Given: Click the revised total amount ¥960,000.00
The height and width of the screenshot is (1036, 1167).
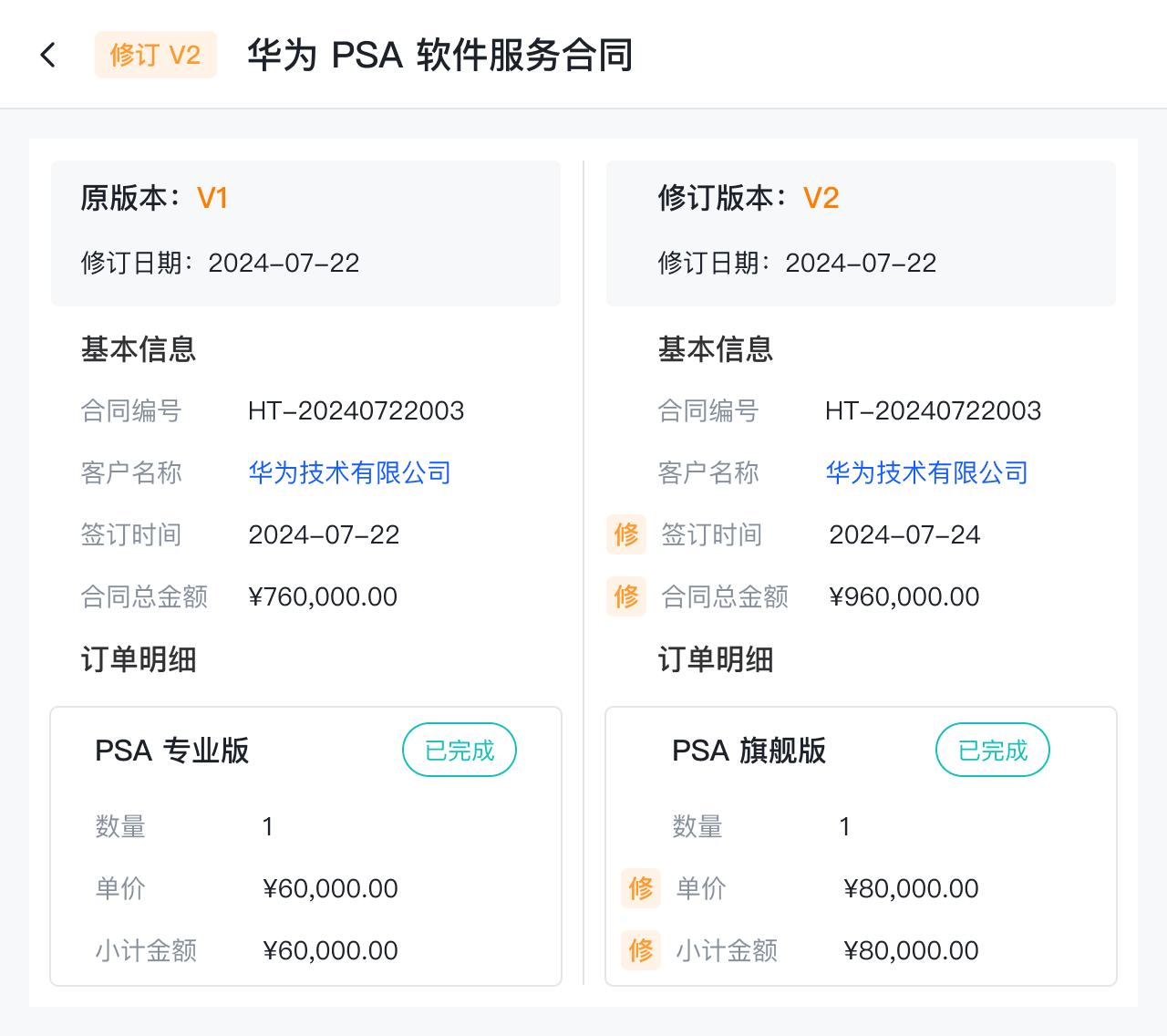Looking at the screenshot, I should (904, 596).
